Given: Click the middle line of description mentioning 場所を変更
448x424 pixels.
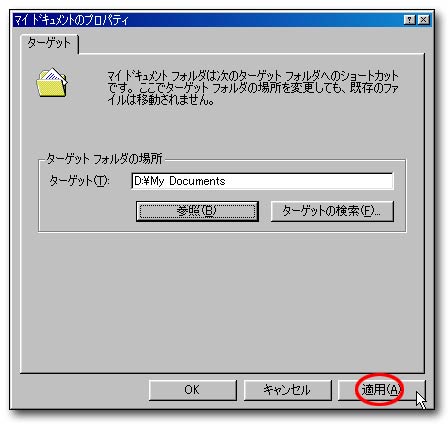Looking at the screenshot, I should click(253, 88).
